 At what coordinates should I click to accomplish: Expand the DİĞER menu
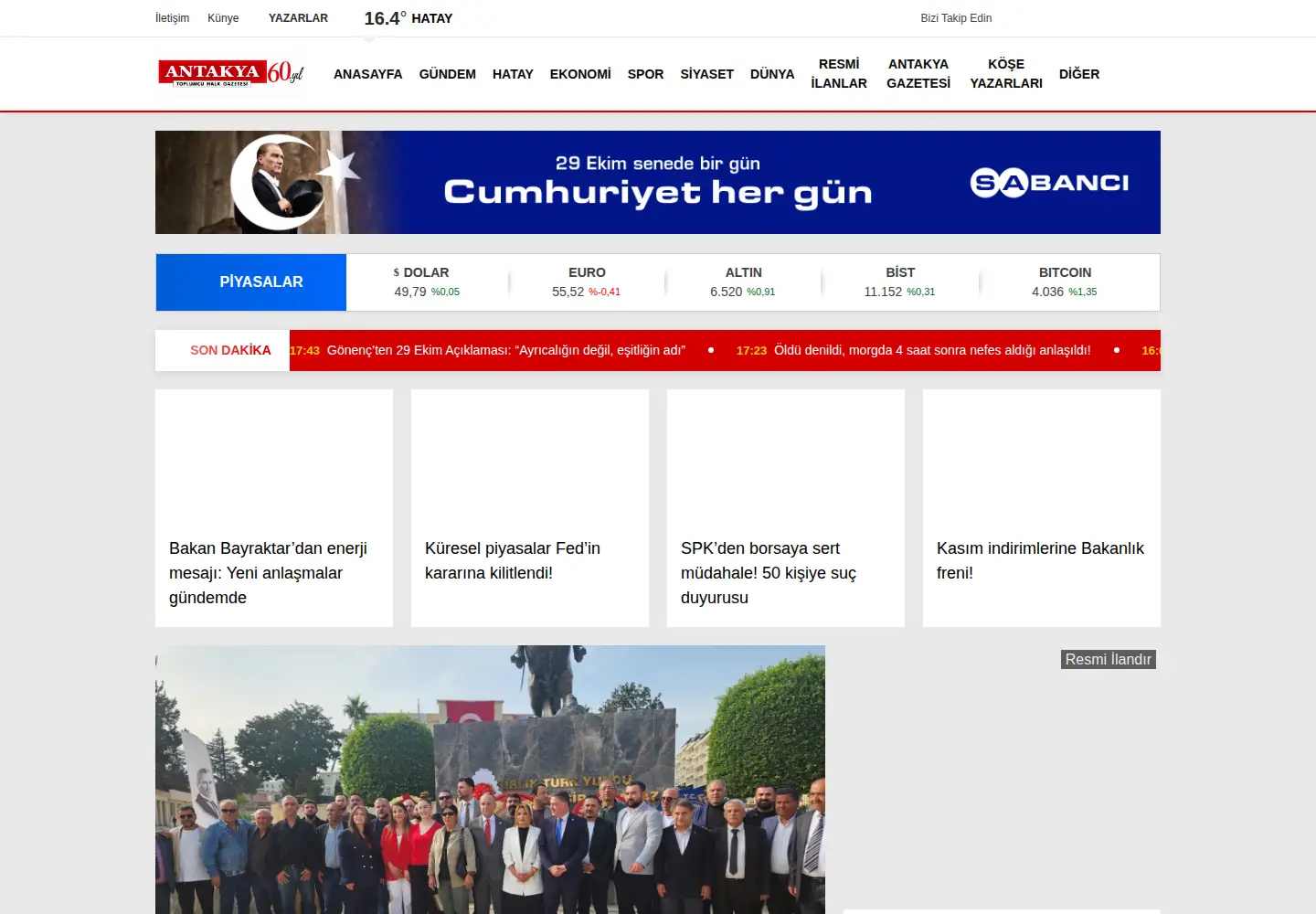coord(1079,74)
